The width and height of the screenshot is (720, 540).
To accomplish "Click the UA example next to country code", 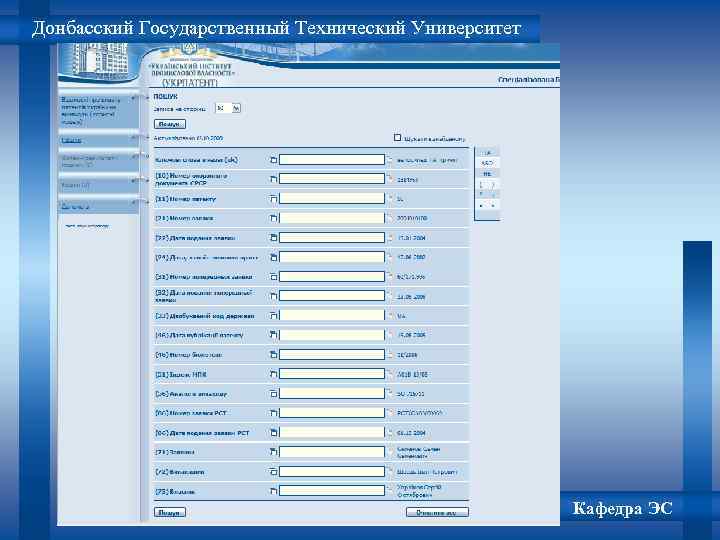I will [401, 316].
